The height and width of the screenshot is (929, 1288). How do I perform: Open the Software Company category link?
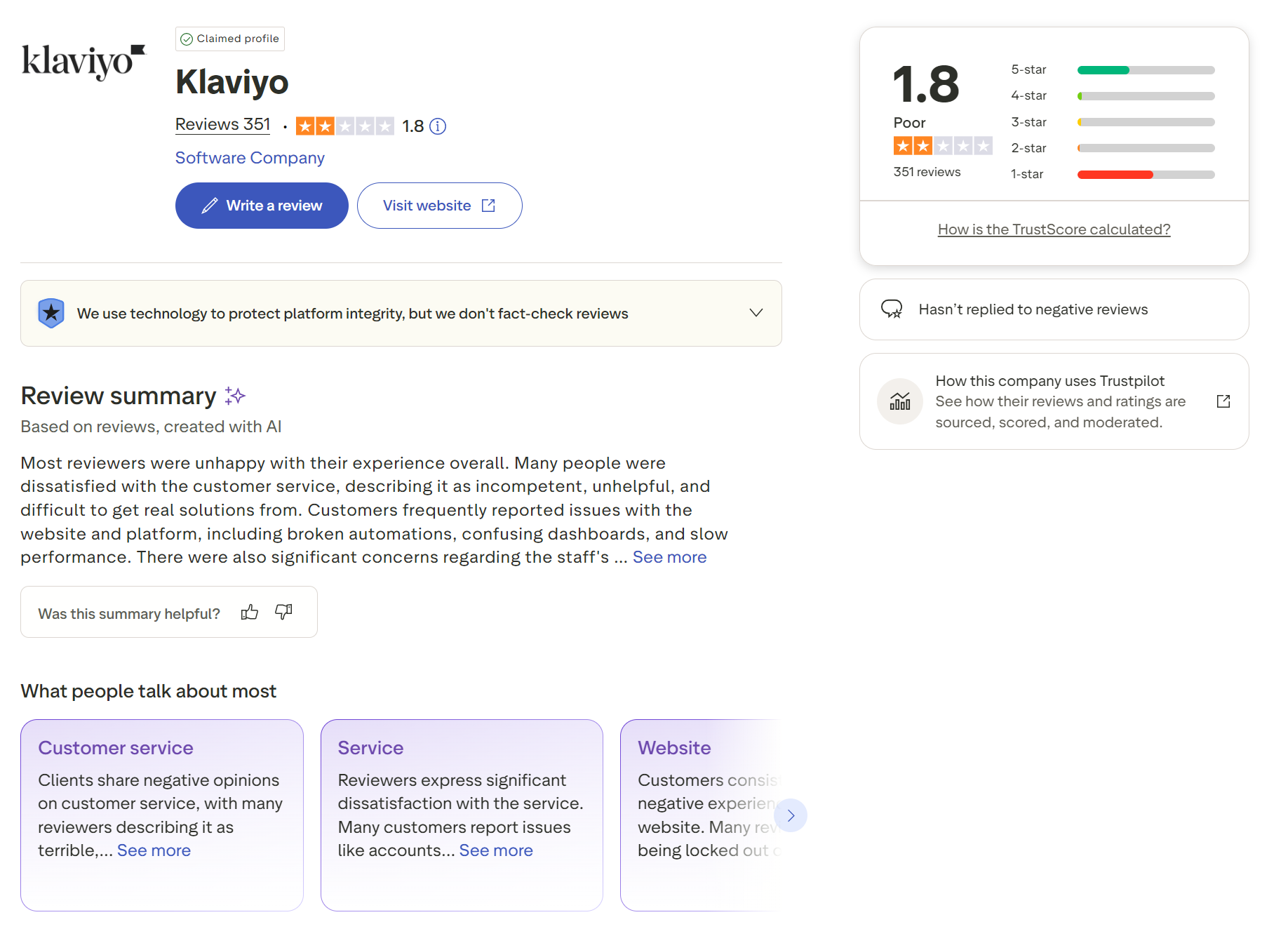click(x=249, y=157)
